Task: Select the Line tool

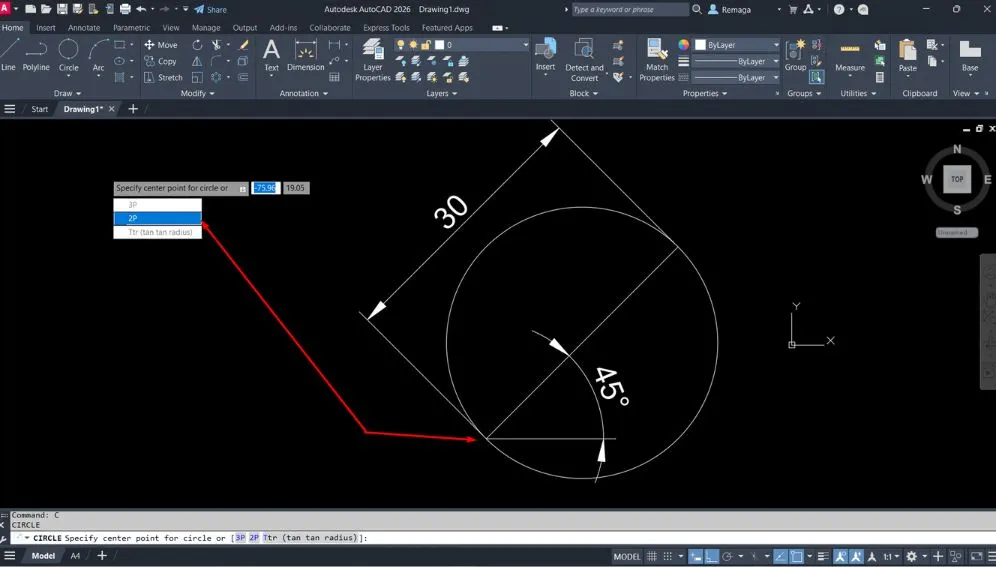Action: 9,54
